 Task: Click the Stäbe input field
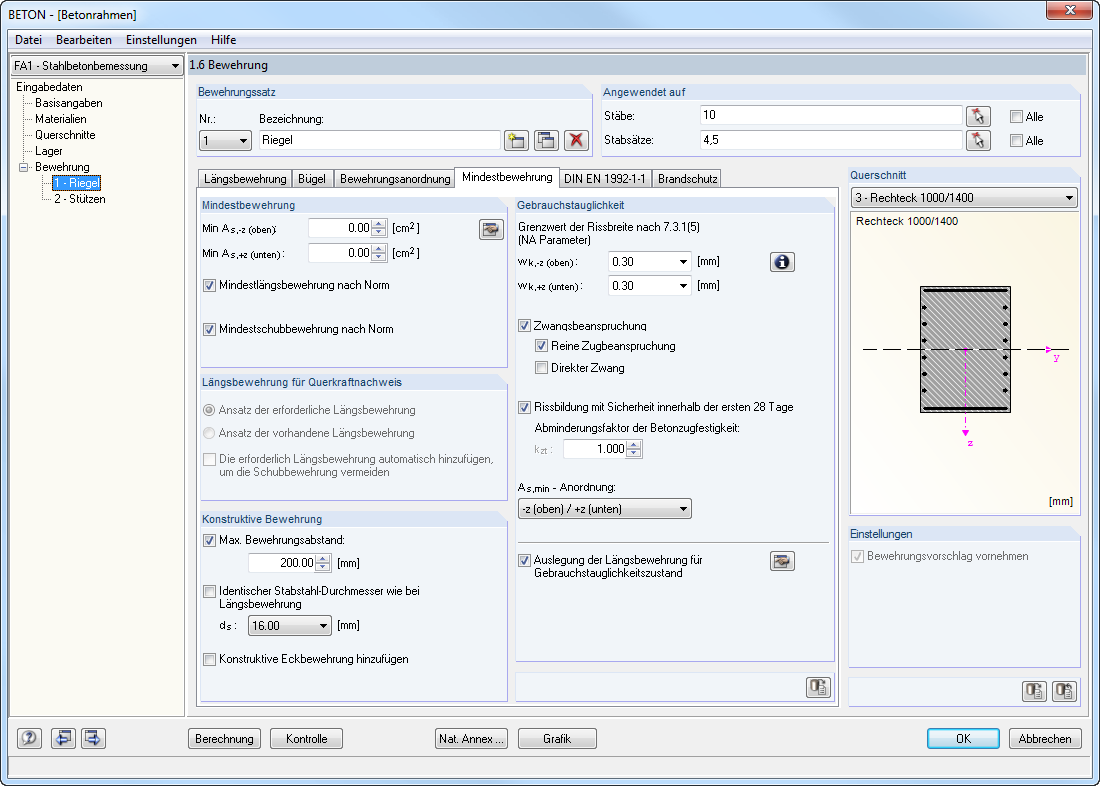[831, 116]
